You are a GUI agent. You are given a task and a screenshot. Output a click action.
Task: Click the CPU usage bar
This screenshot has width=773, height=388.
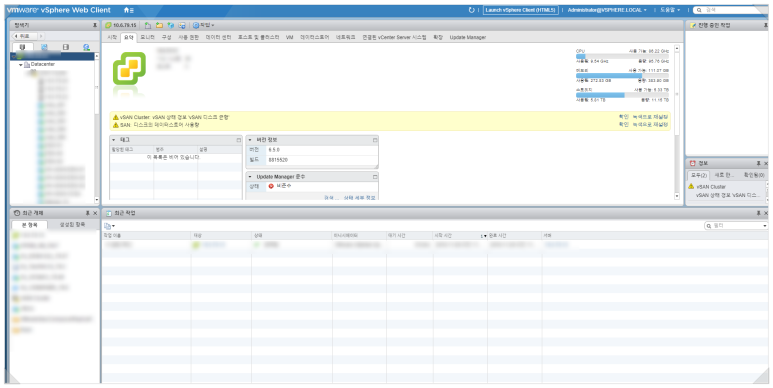(x=622, y=56)
